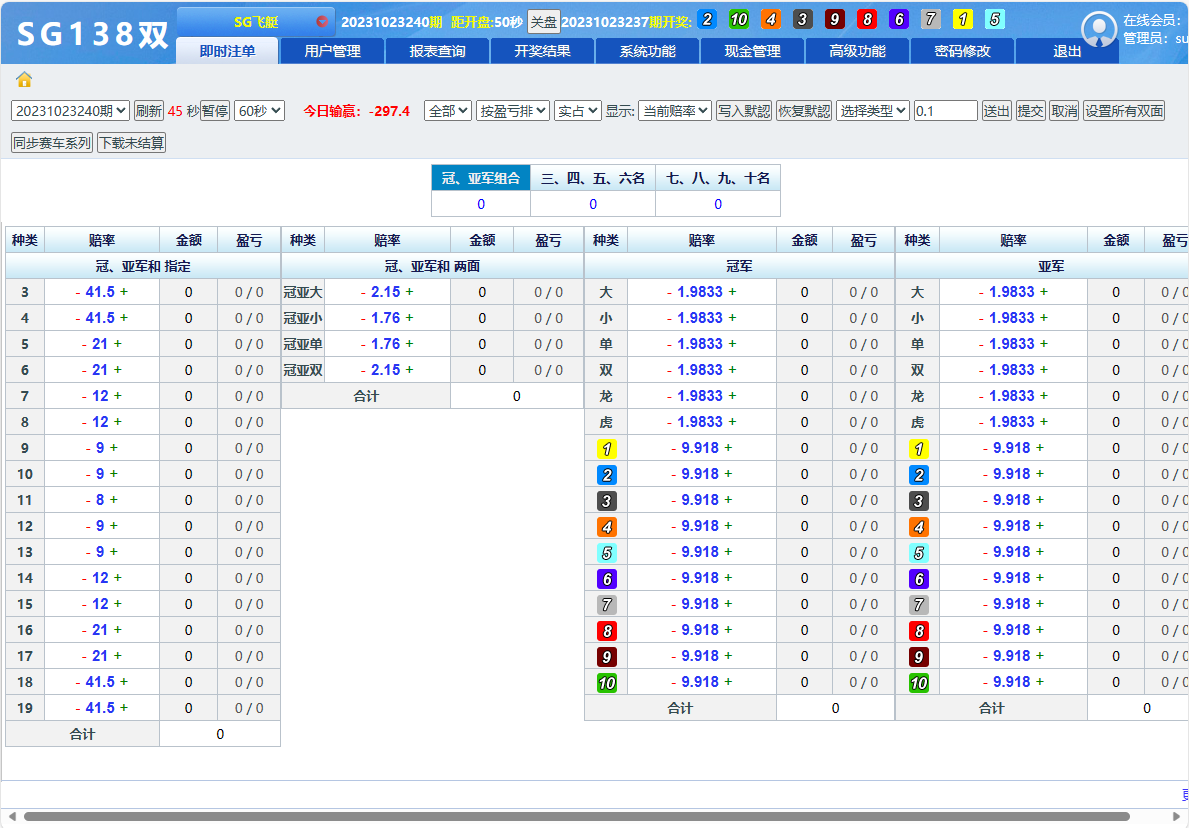Screen dimensions: 1189x828
Task: Select orange ball 4 in the 冠军 table
Action: point(607,526)
